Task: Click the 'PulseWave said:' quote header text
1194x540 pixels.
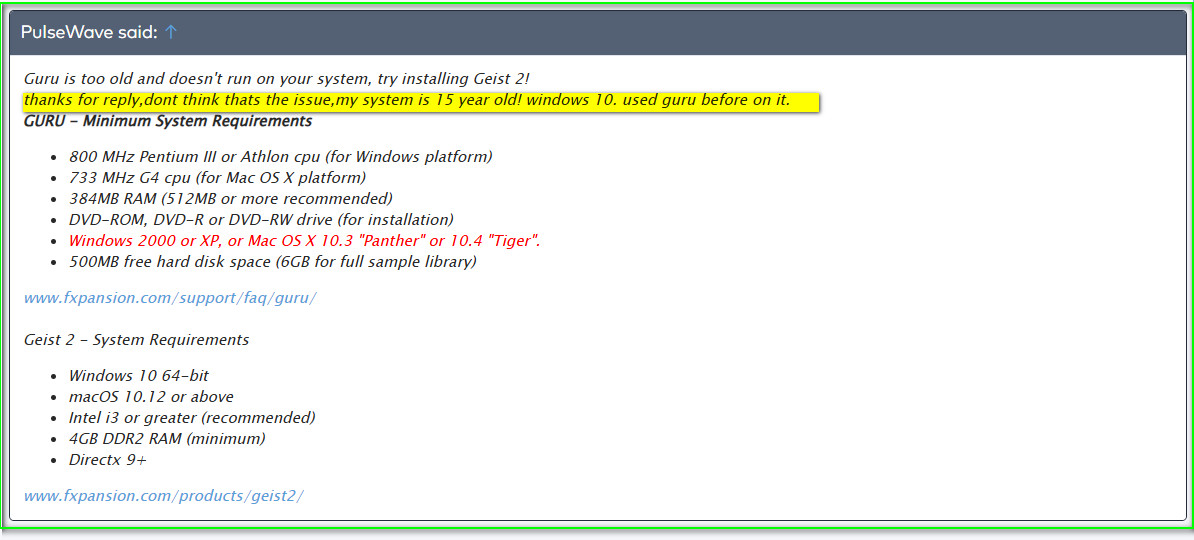Action: pos(89,32)
